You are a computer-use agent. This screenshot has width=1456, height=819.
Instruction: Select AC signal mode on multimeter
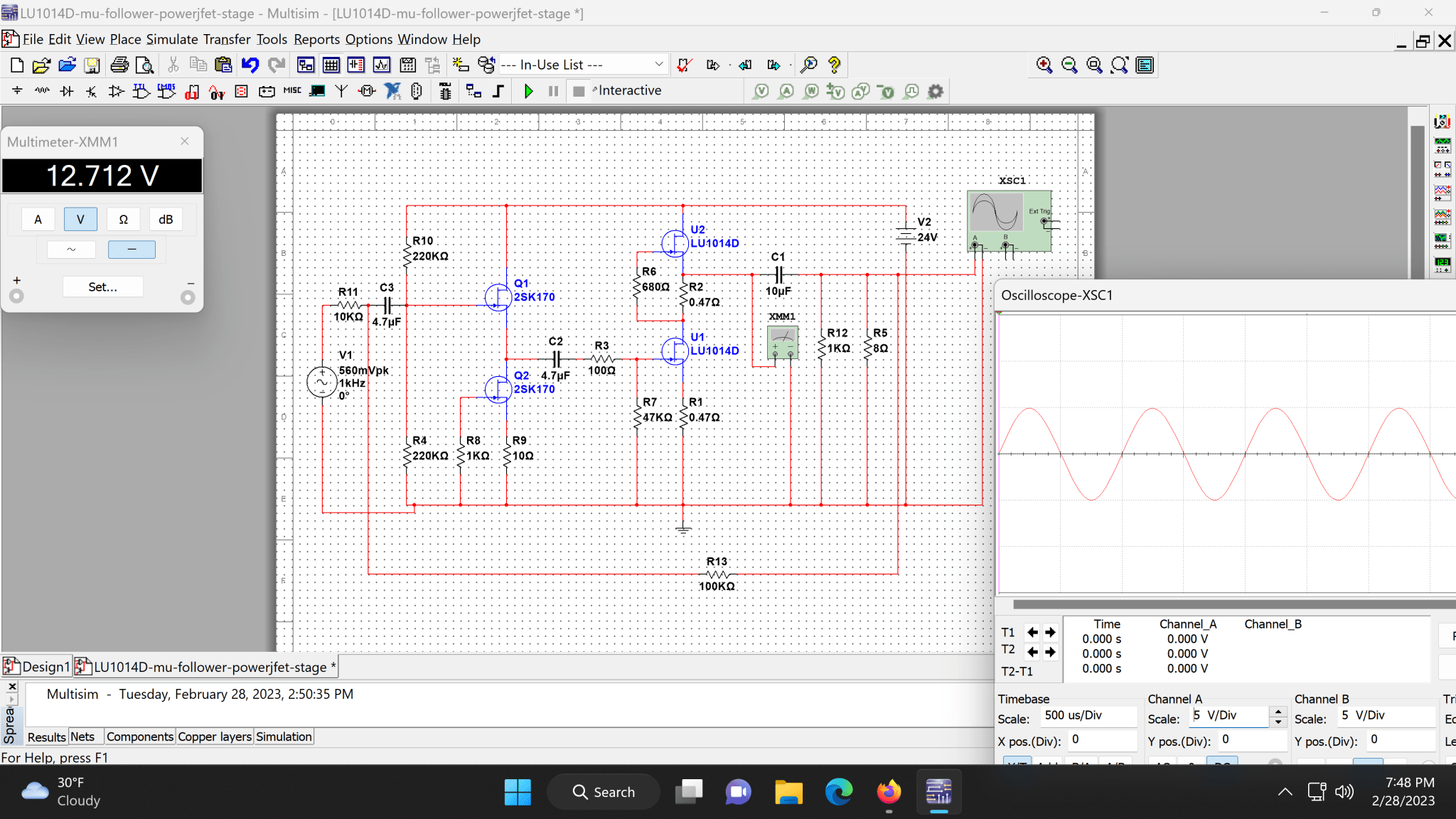click(71, 250)
